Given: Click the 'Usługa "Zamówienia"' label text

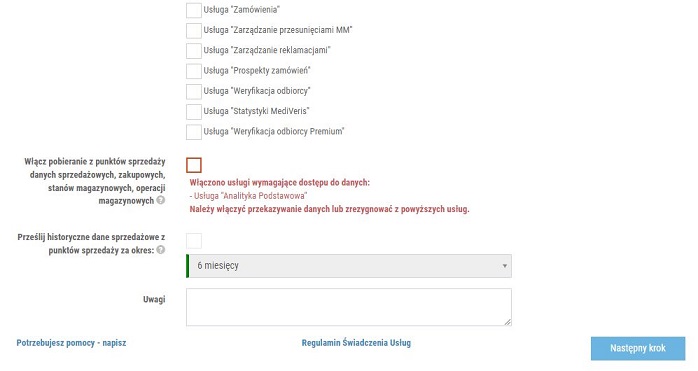Looking at the screenshot, I should tap(242, 9).
